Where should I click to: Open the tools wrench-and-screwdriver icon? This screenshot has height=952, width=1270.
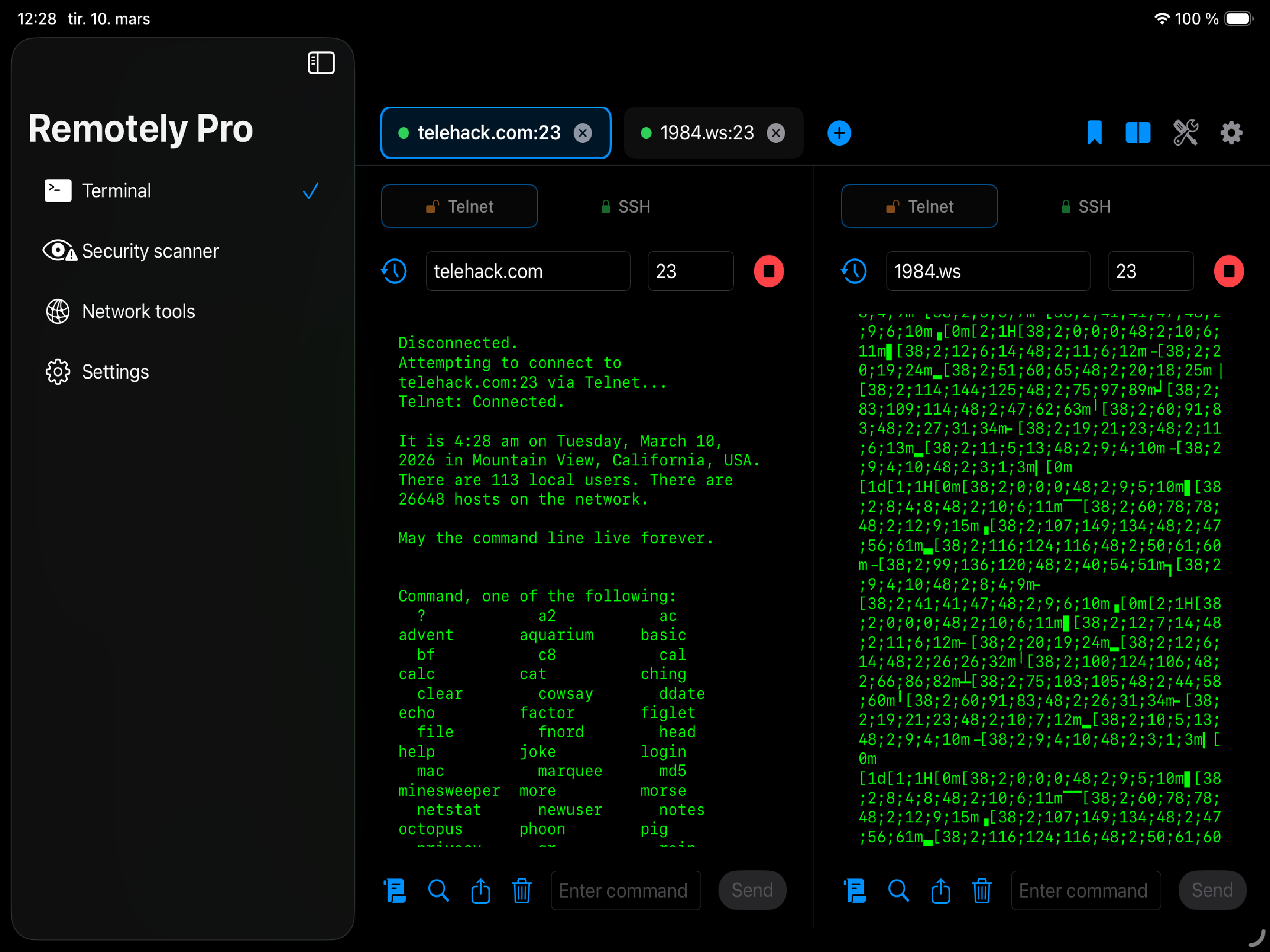point(1185,132)
